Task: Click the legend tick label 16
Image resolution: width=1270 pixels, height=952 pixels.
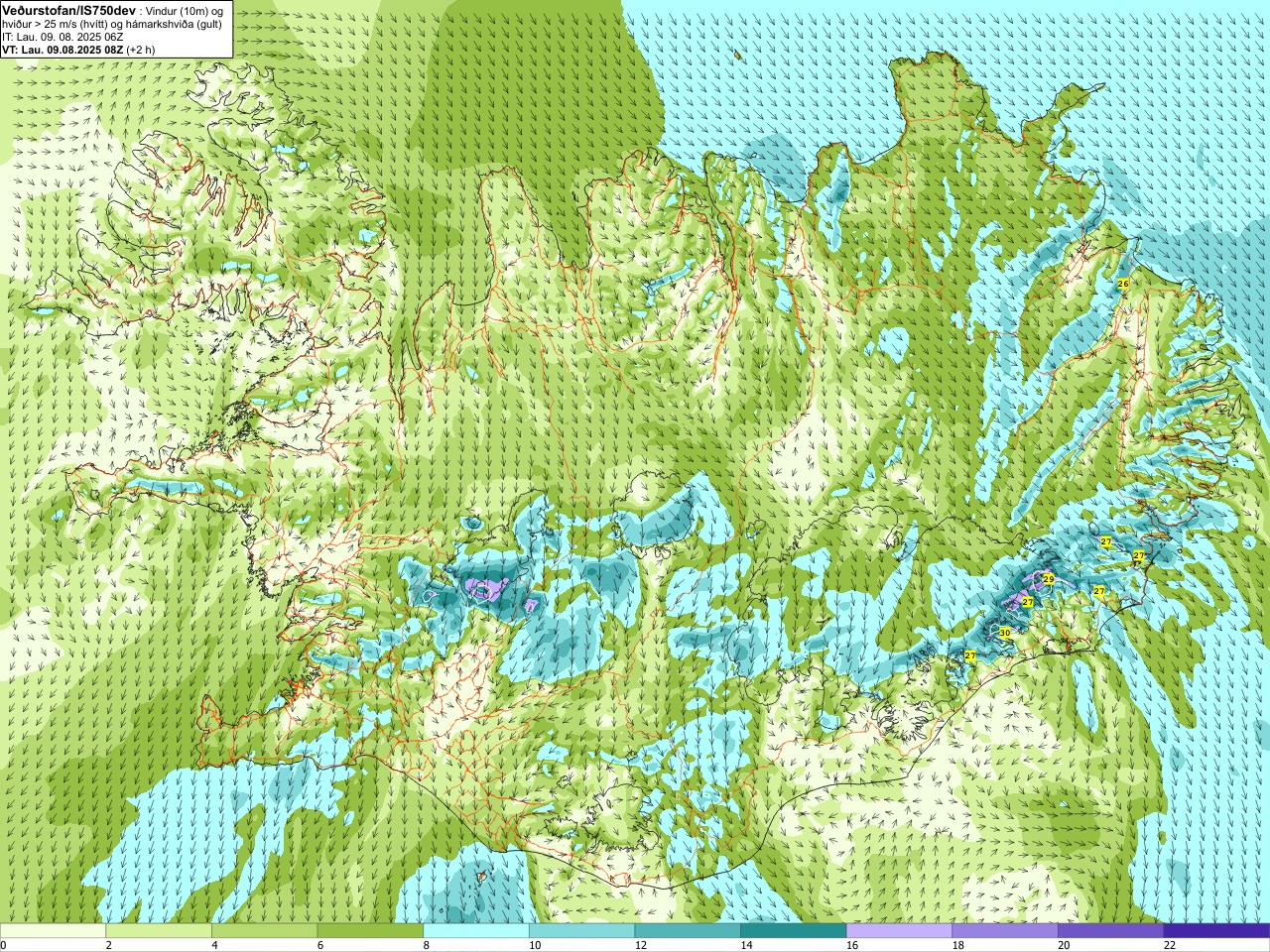Action: point(852,945)
